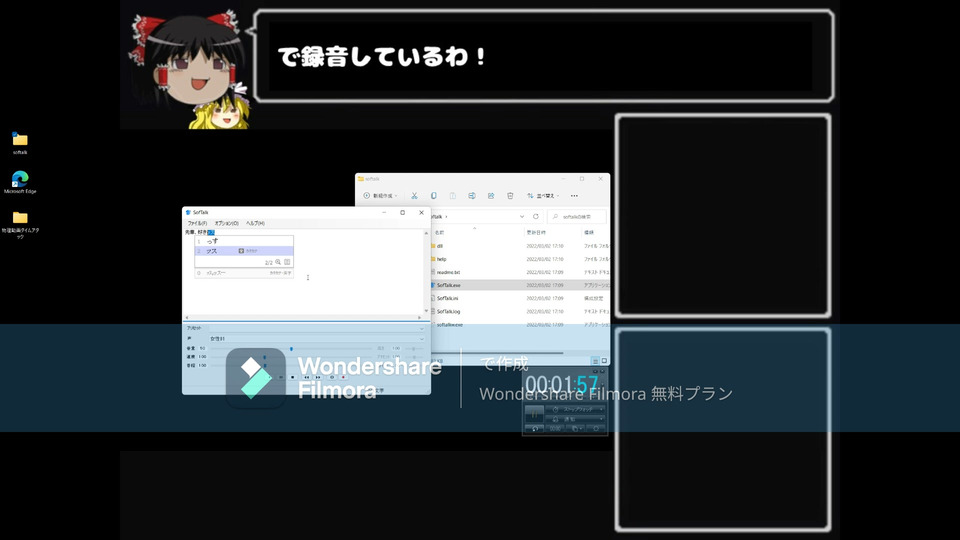
Task: Open the オプション(O) menu in SofTalk
Action: point(227,223)
